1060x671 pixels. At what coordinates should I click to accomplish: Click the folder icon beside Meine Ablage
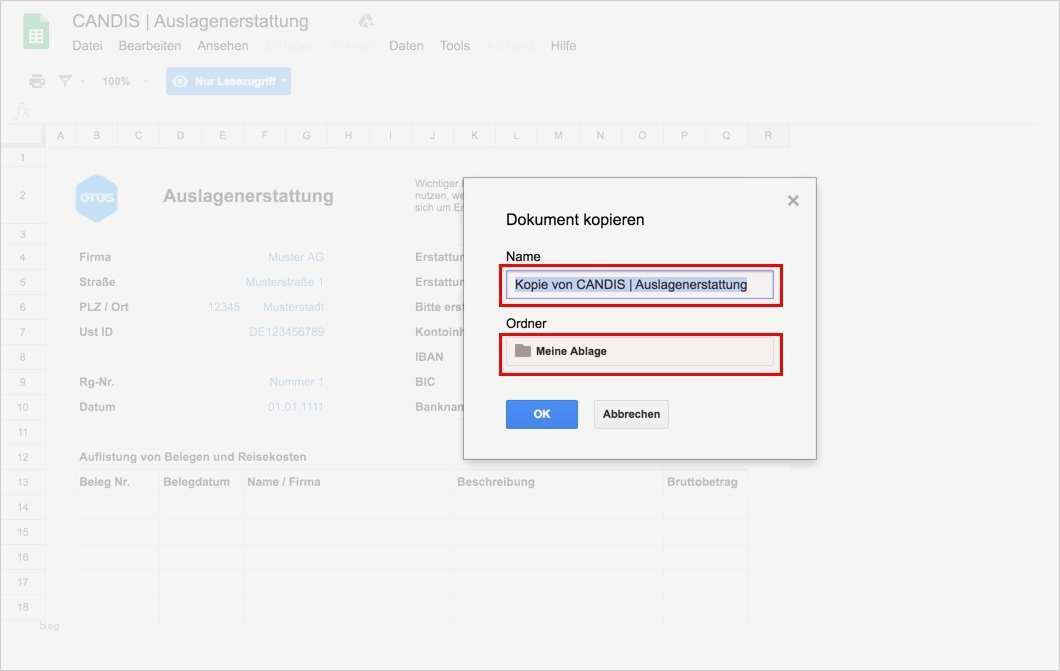523,351
